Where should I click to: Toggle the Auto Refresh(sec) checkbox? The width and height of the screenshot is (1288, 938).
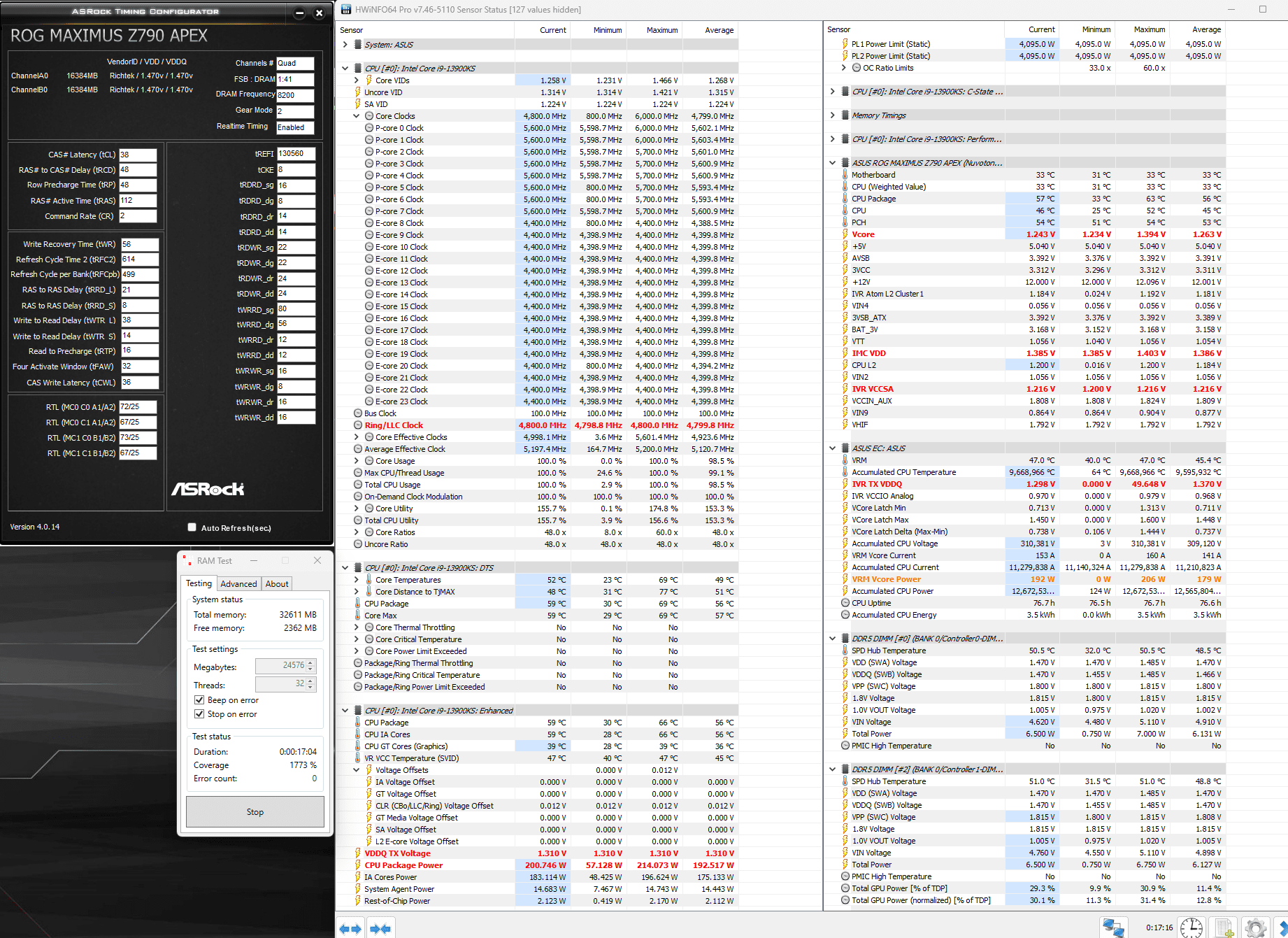pyautogui.click(x=192, y=527)
